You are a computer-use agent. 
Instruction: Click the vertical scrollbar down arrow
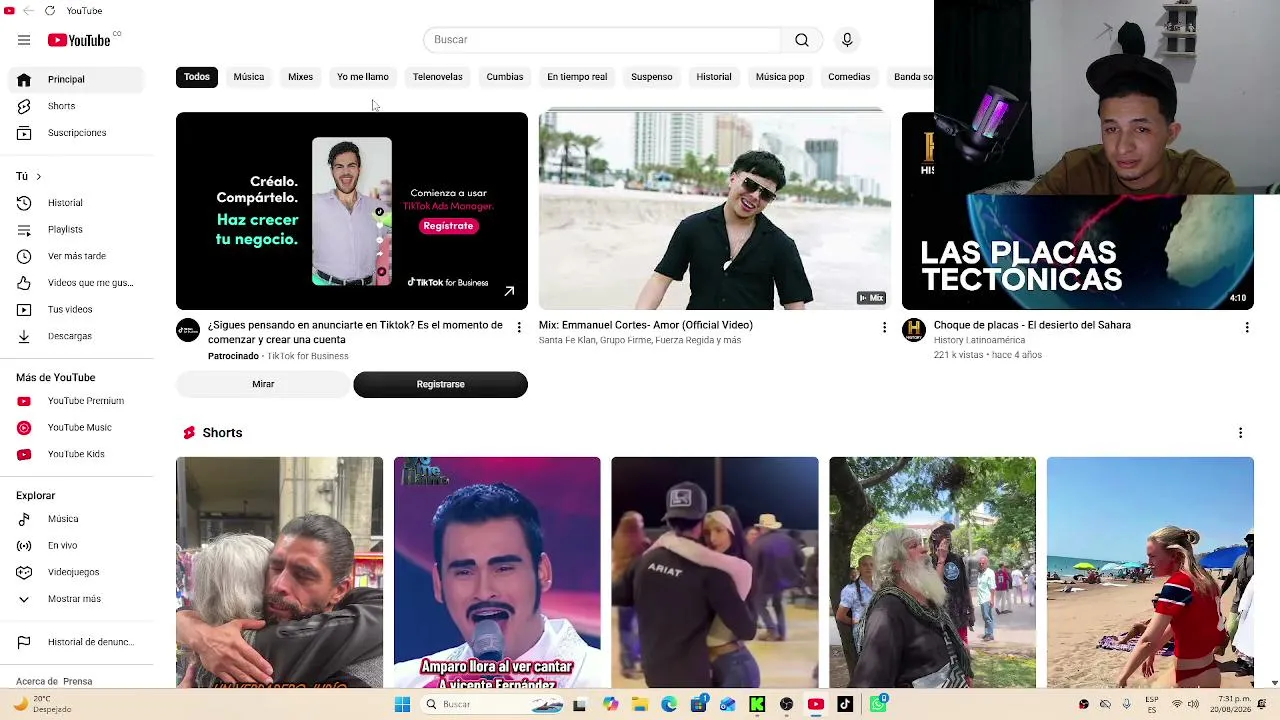point(1274,683)
